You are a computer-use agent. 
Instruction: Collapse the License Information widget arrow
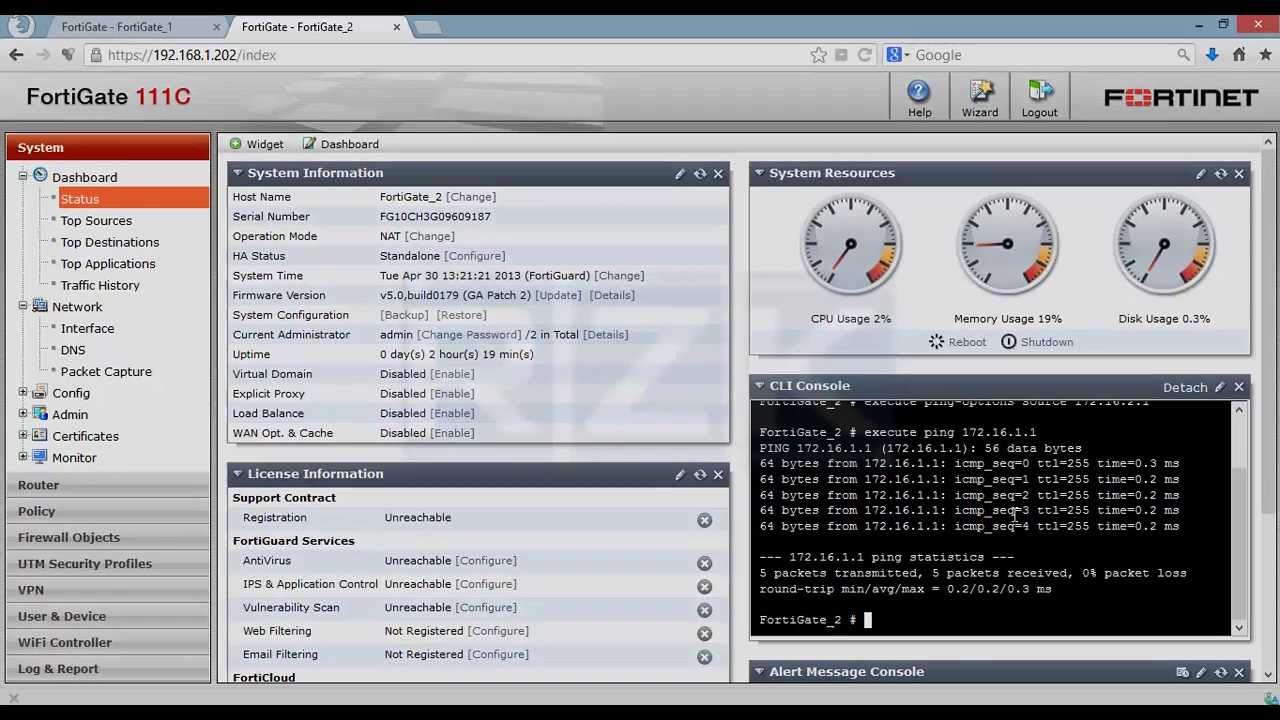pyautogui.click(x=238, y=474)
